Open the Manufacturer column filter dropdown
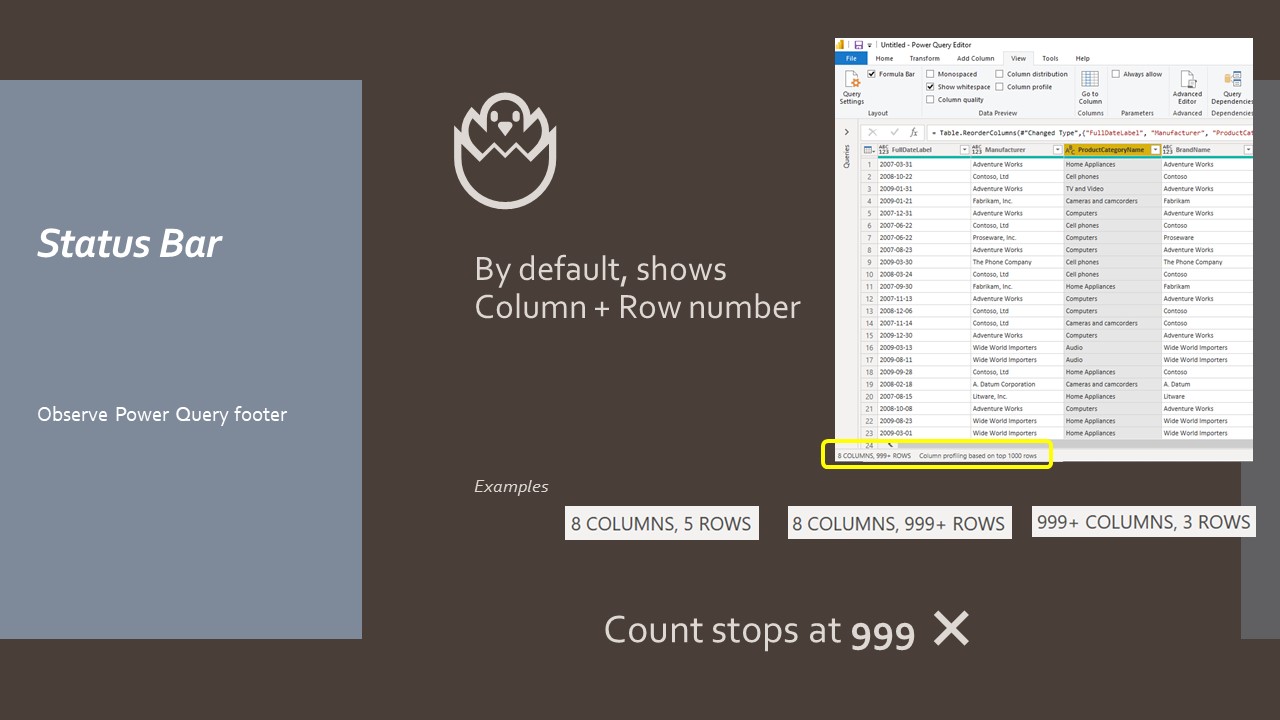The width and height of the screenshot is (1280, 720). pyautogui.click(x=1056, y=150)
